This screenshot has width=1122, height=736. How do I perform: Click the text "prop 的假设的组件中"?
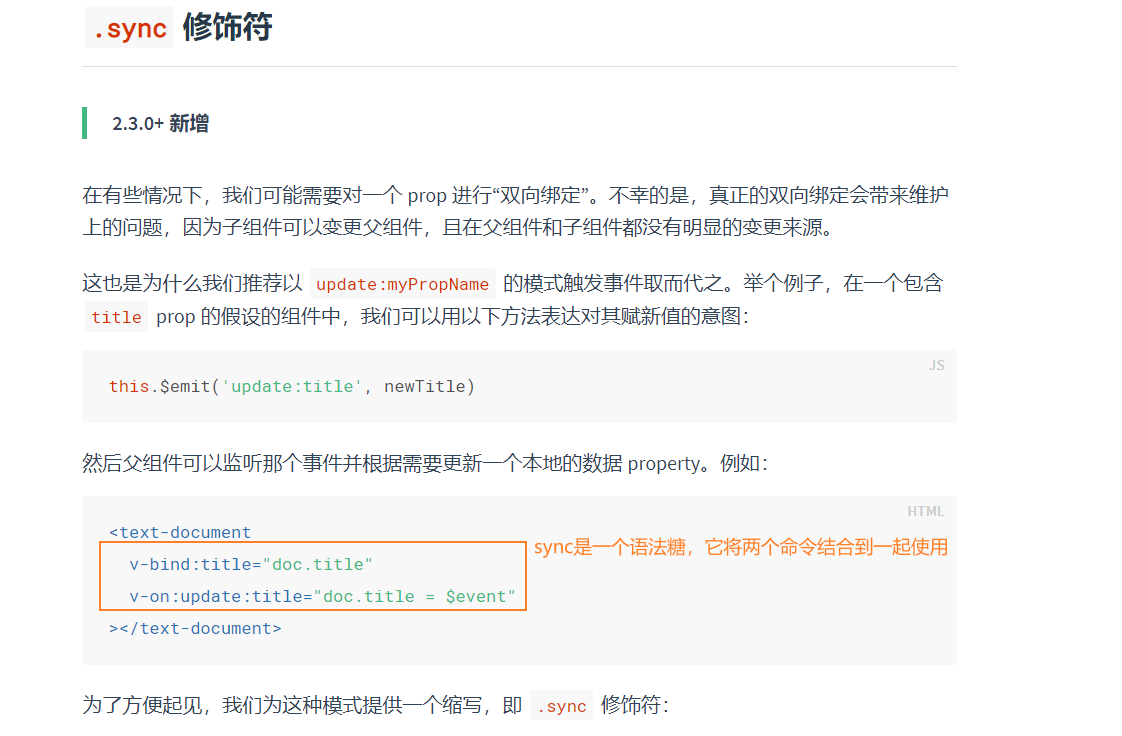[248, 316]
